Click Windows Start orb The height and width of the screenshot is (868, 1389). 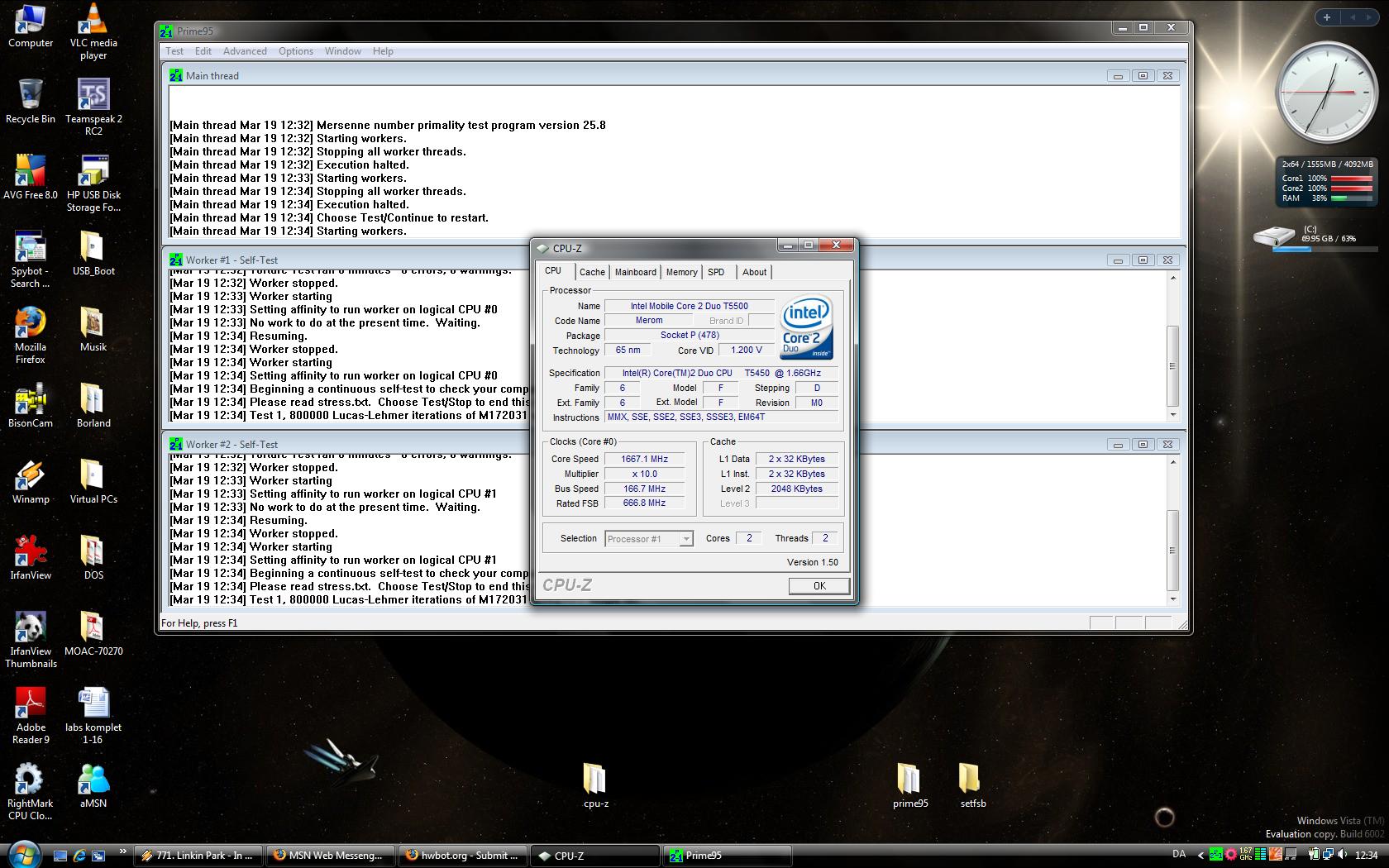click(23, 854)
